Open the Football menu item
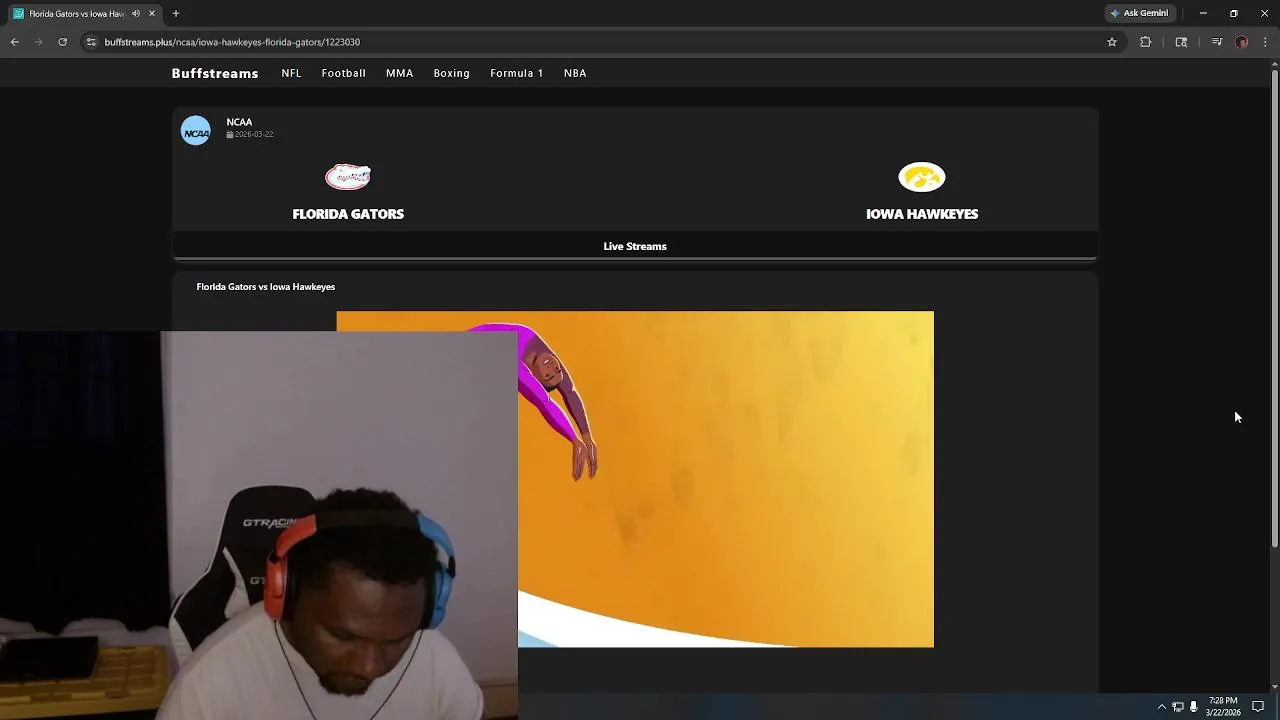Viewport: 1280px width, 720px height. coord(344,73)
